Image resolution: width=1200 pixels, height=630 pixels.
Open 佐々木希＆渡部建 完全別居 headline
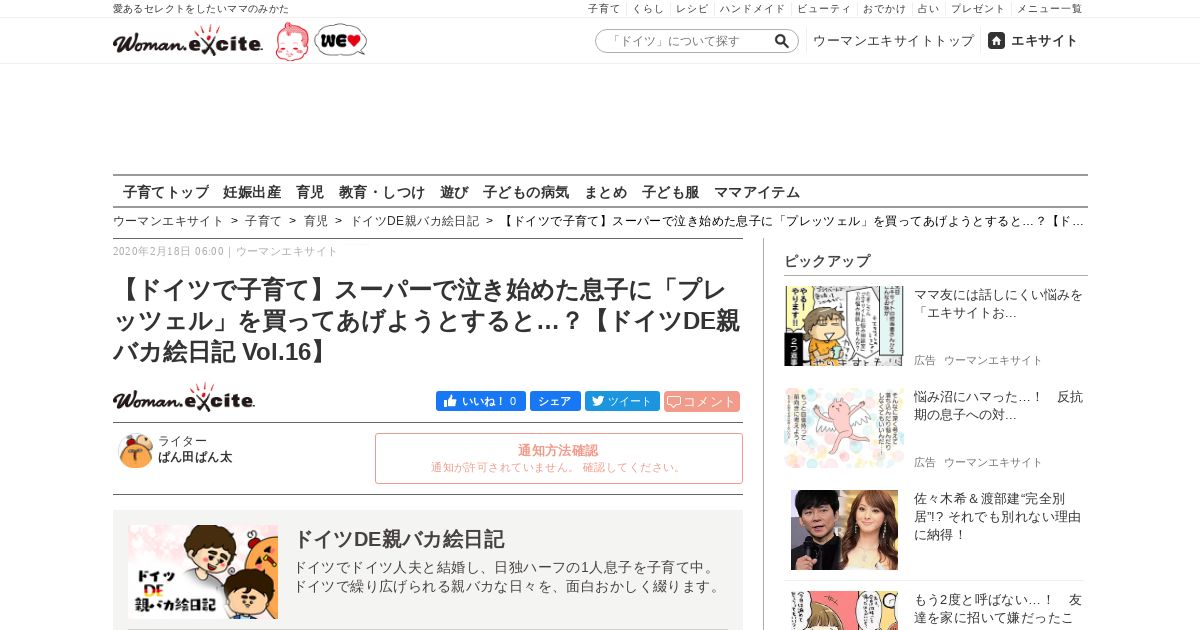998,517
